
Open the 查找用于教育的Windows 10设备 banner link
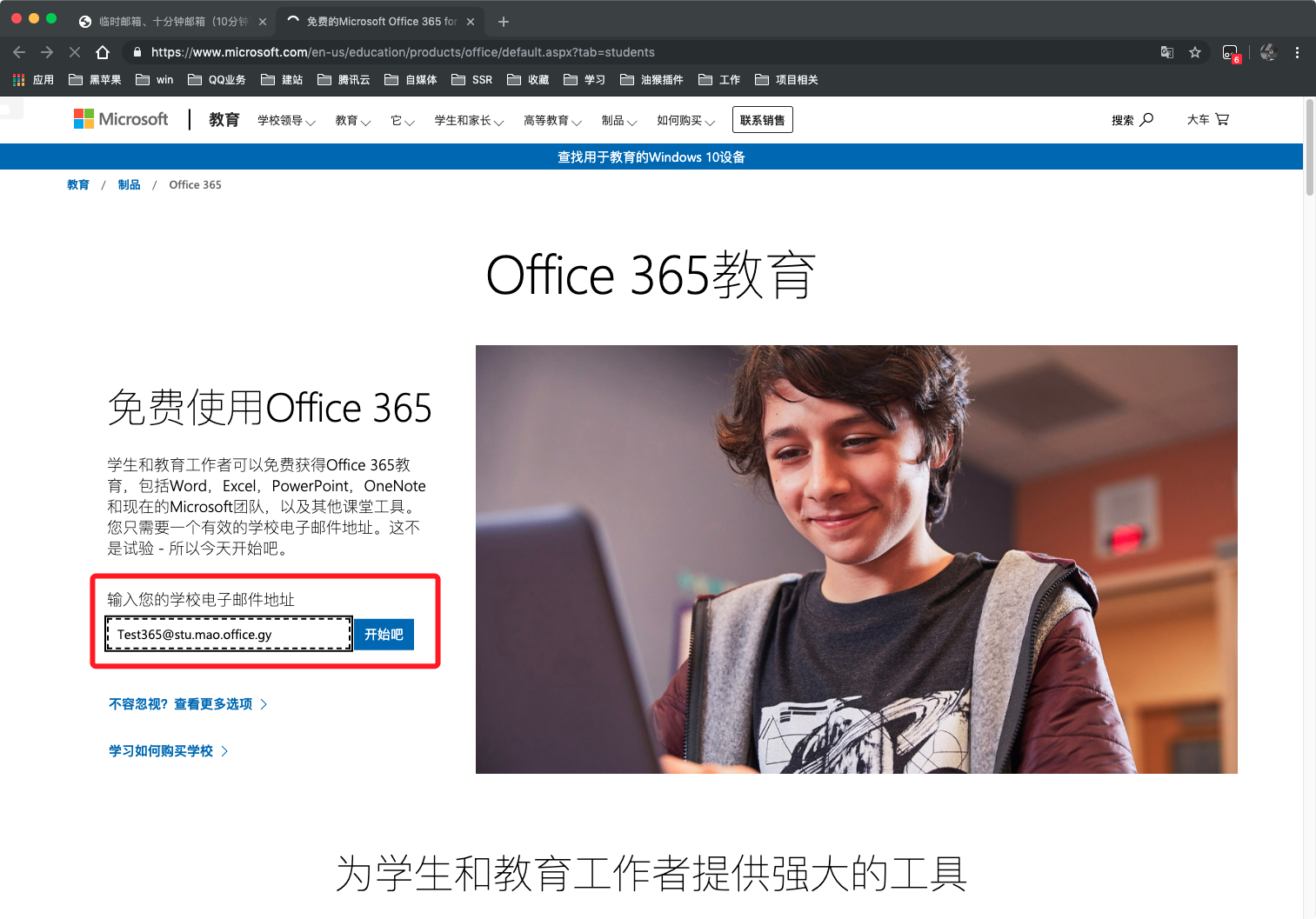pyautogui.click(x=651, y=157)
